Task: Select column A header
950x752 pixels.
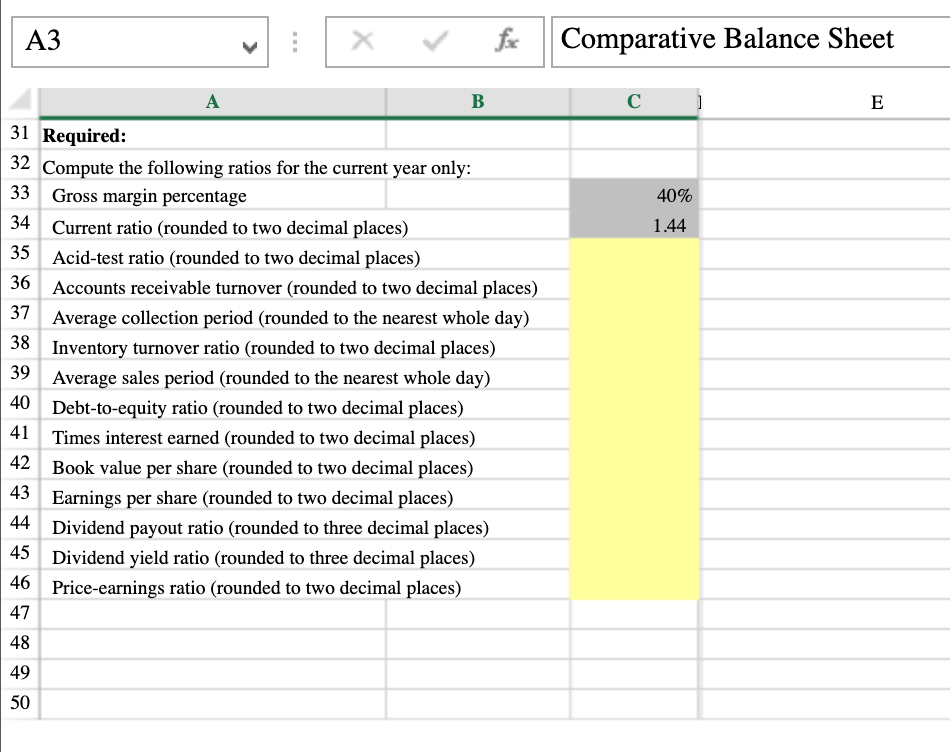Action: pos(210,101)
